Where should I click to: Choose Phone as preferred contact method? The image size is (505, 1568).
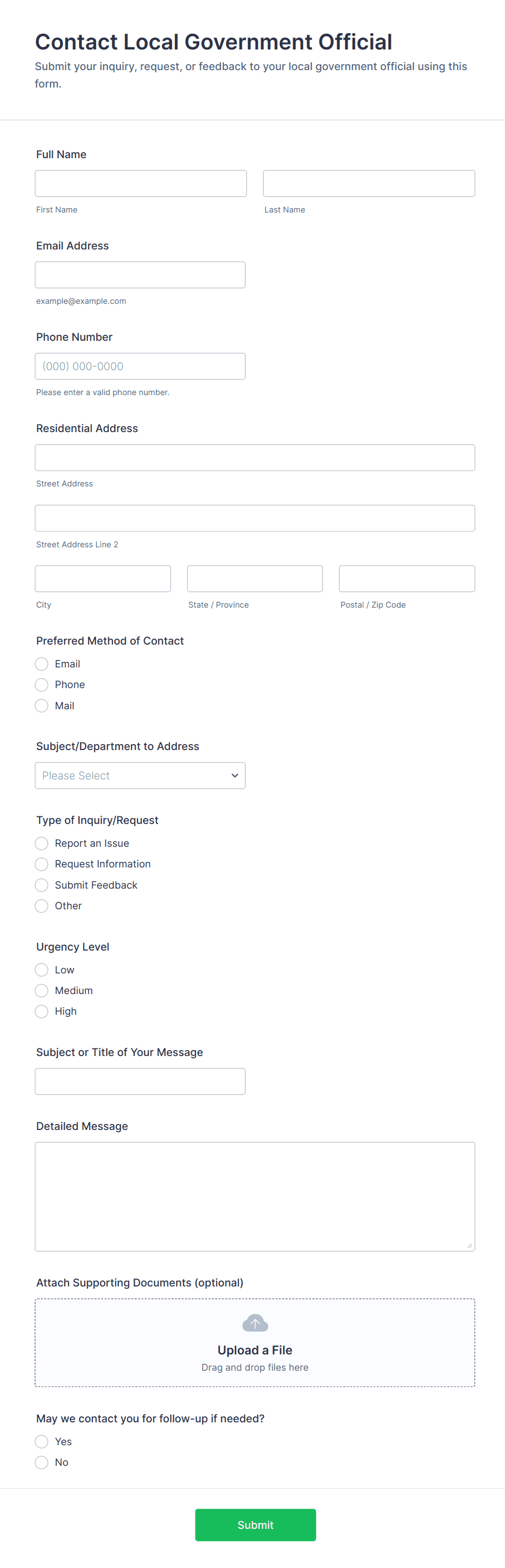click(41, 685)
